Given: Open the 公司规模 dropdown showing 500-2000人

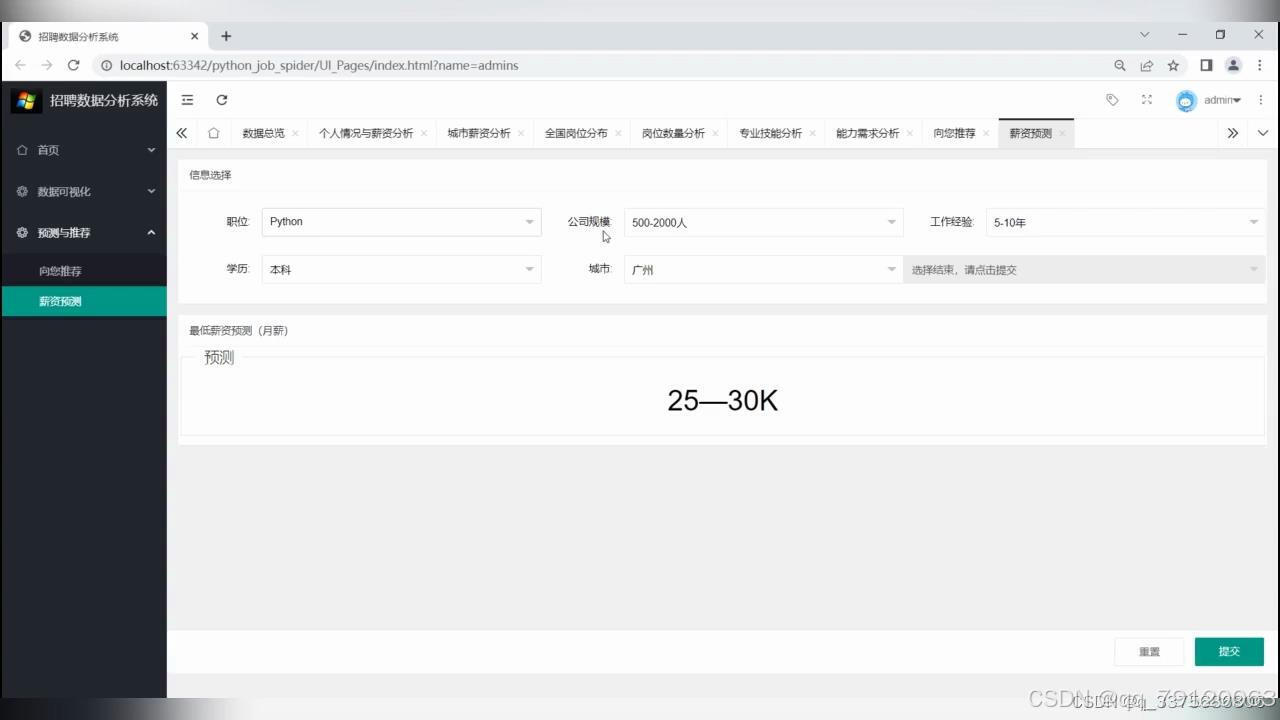Looking at the screenshot, I should [x=763, y=222].
